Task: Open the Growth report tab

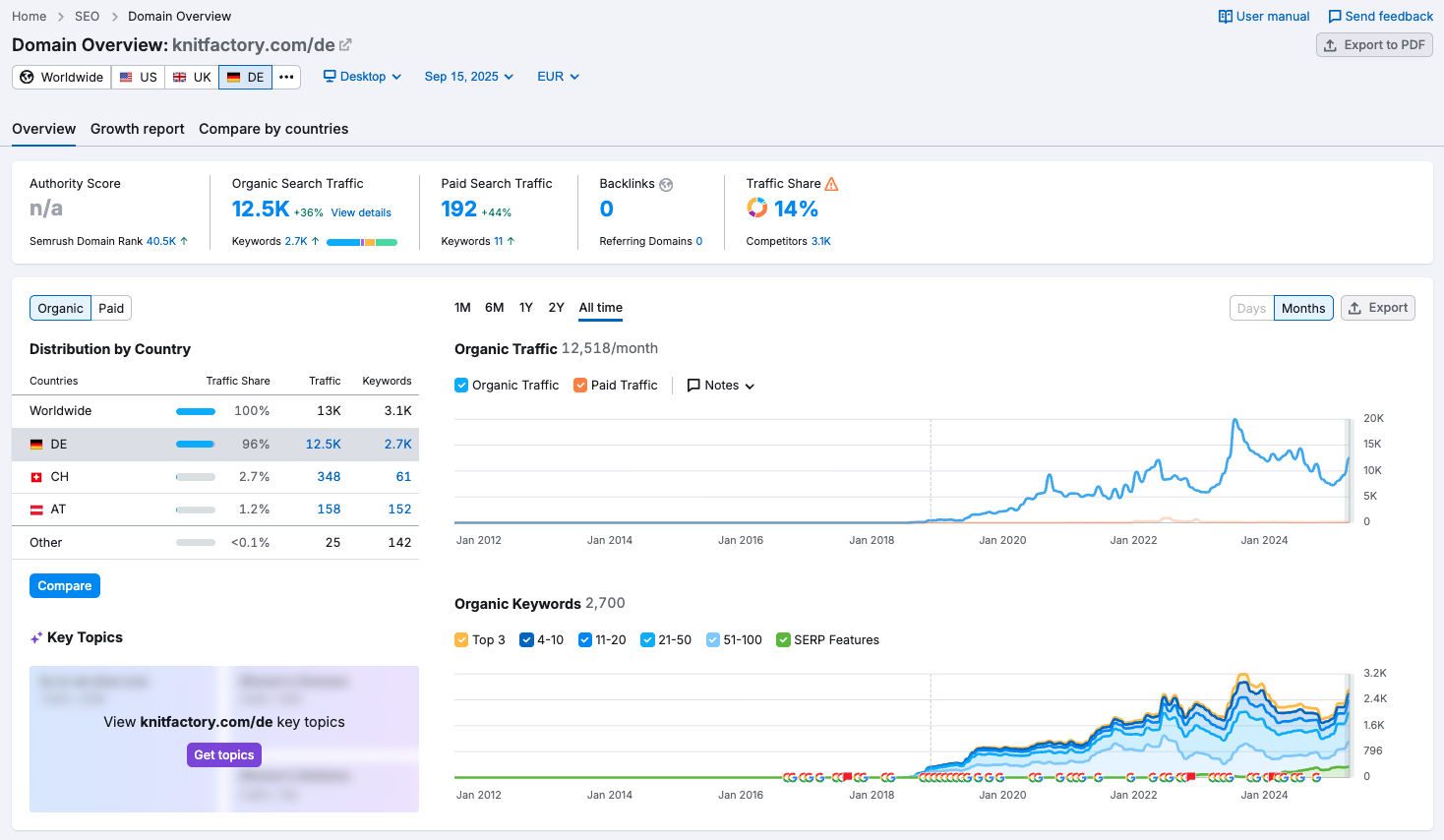Action: pyautogui.click(x=138, y=129)
